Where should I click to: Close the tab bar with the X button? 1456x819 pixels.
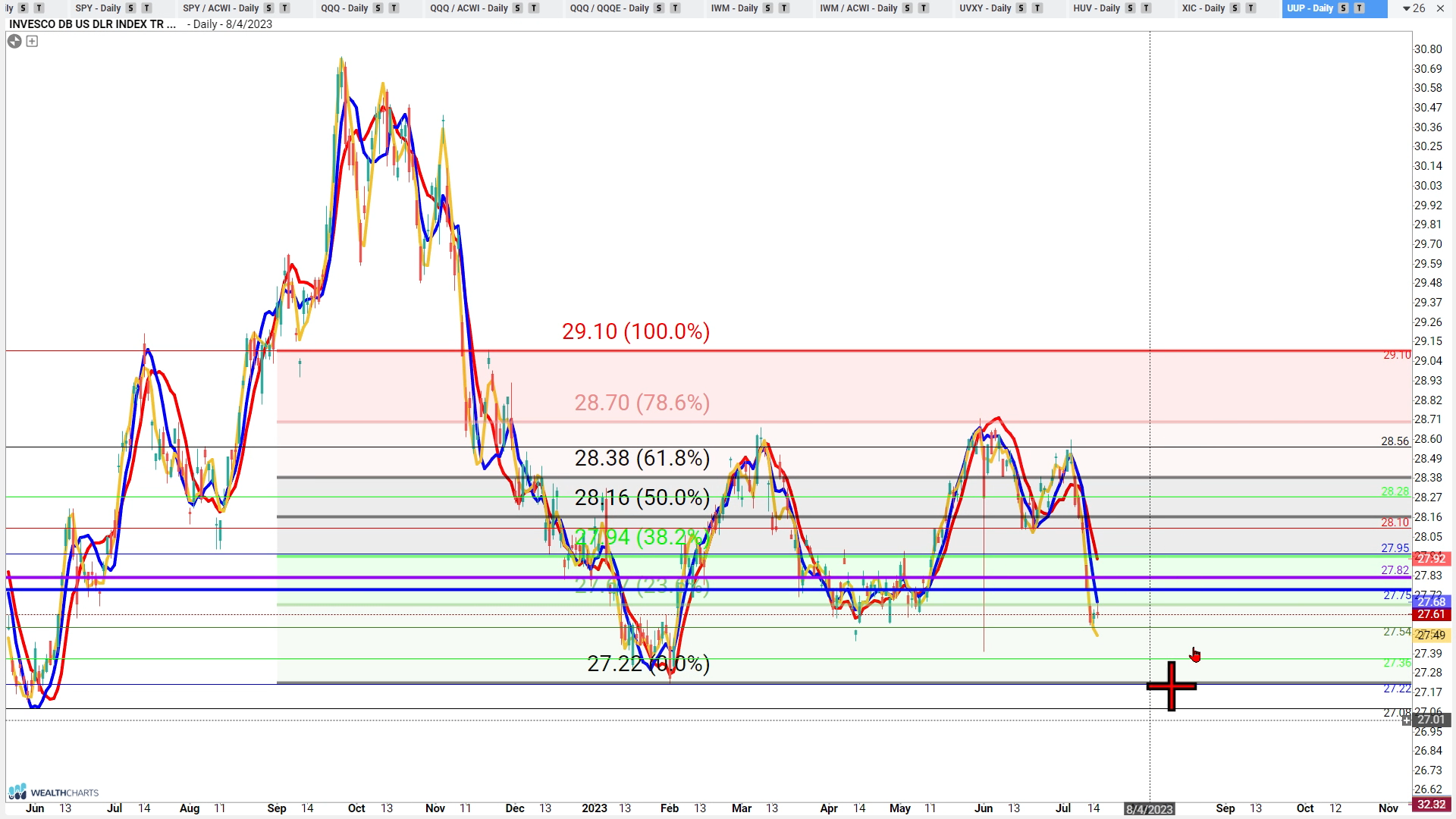click(x=1441, y=8)
